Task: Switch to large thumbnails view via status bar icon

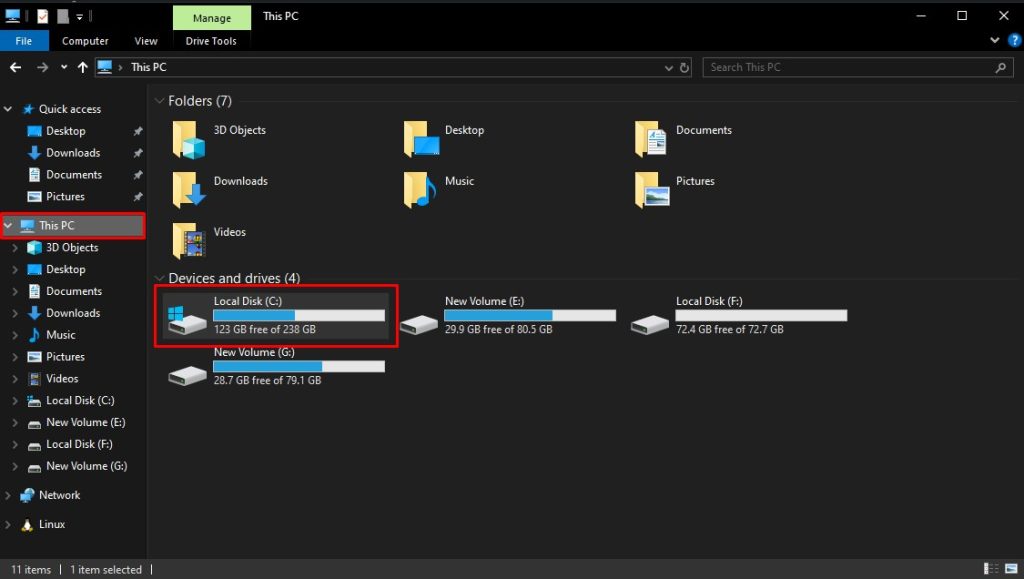Action: (x=1009, y=568)
